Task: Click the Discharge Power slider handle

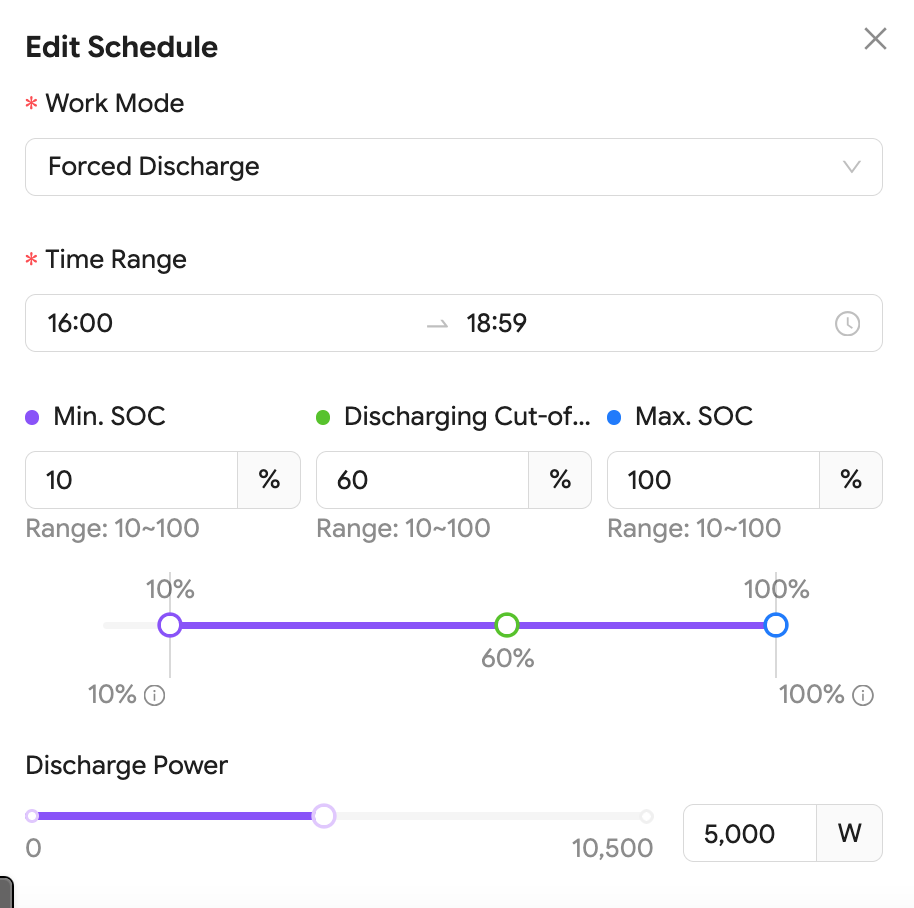Action: [x=324, y=816]
